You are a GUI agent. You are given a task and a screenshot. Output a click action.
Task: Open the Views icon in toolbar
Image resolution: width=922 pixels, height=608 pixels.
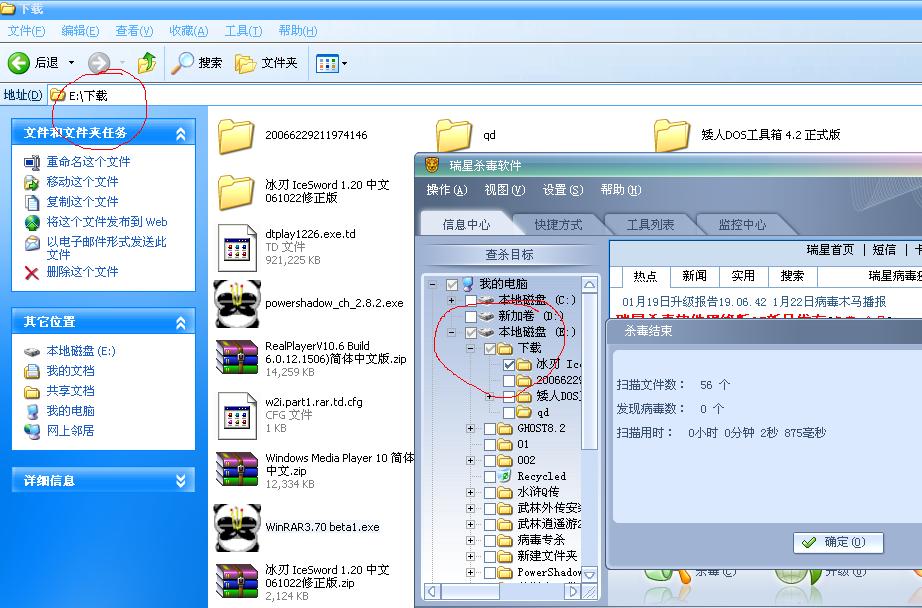(327, 63)
